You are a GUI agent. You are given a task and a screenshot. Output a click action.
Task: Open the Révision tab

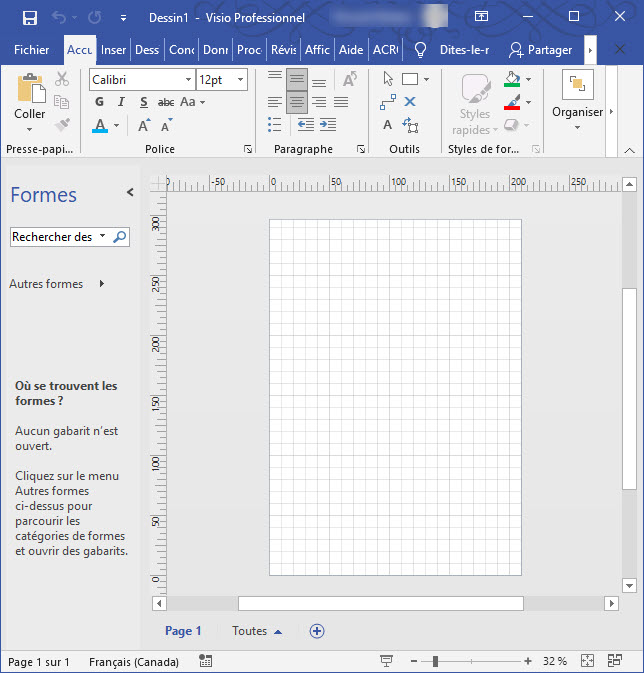pyautogui.click(x=283, y=50)
